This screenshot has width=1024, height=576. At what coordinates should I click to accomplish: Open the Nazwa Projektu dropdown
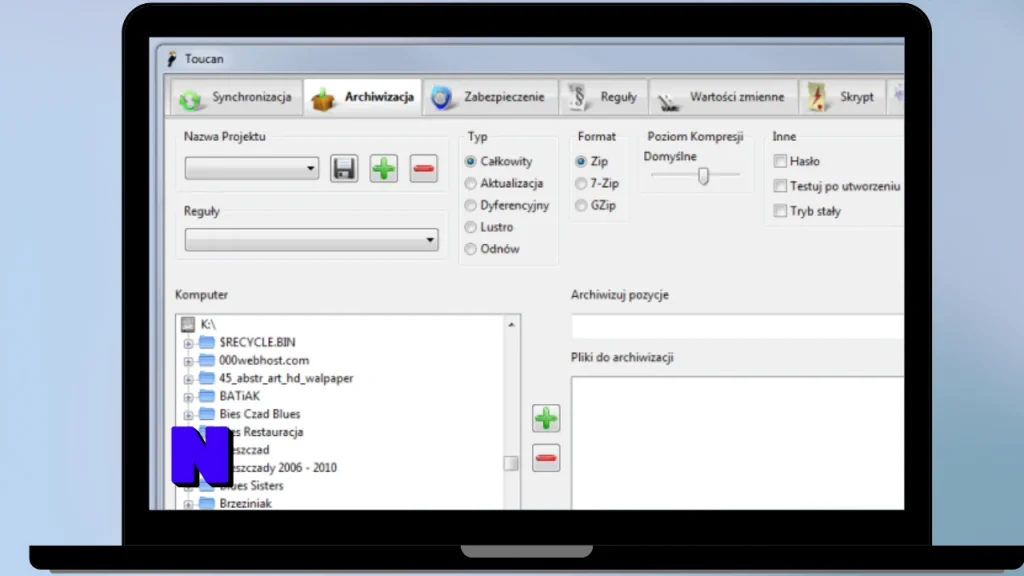pyautogui.click(x=251, y=168)
